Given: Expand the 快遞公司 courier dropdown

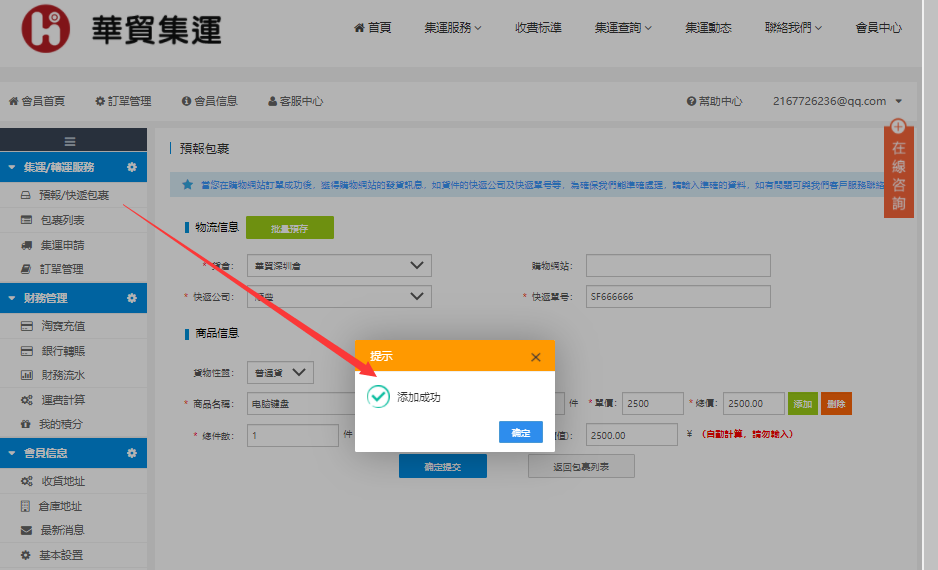Looking at the screenshot, I should coord(338,296).
